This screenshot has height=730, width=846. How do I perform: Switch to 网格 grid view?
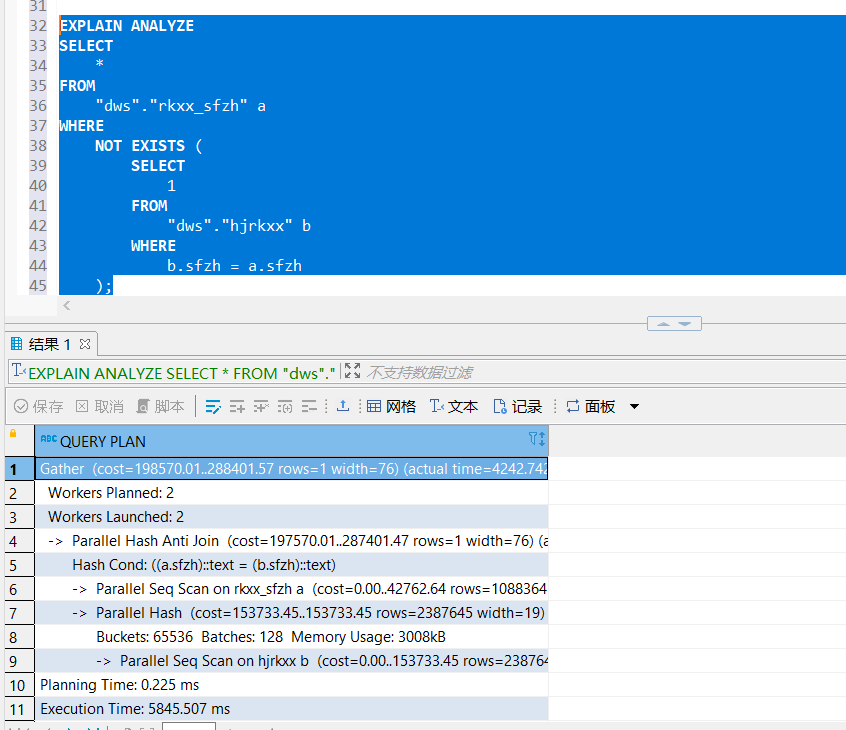click(391, 407)
